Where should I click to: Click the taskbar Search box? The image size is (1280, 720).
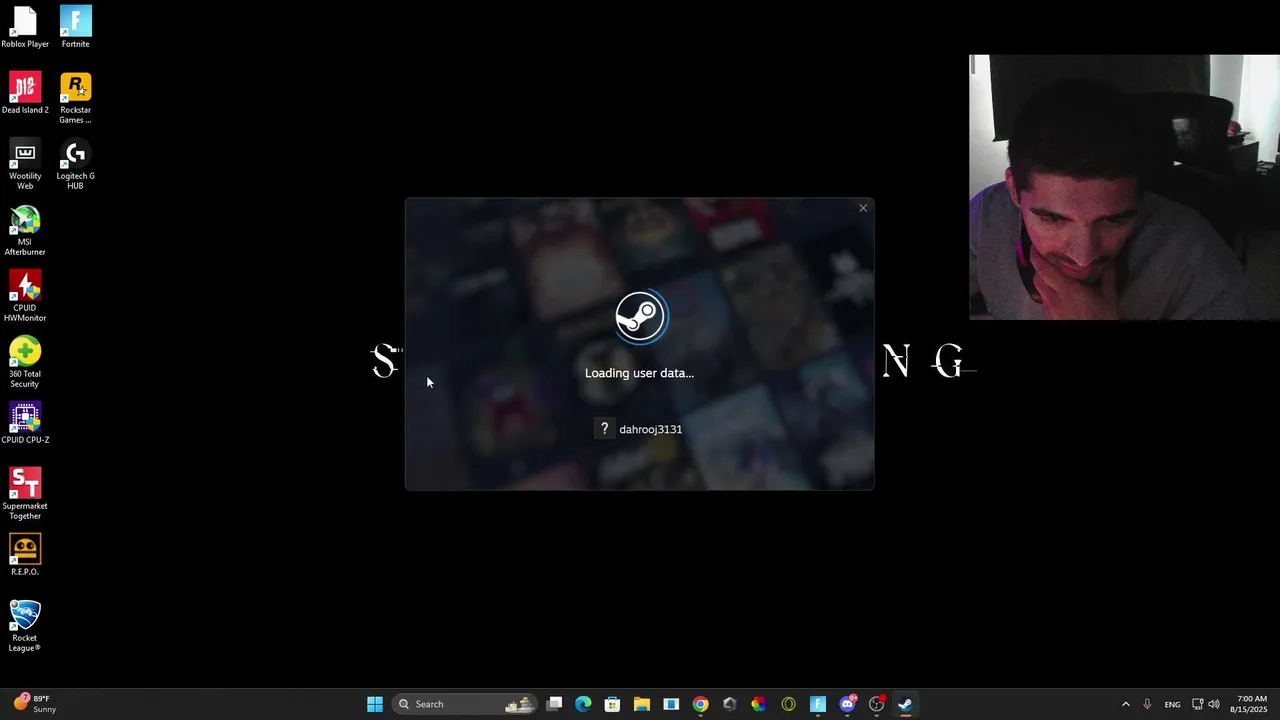pyautogui.click(x=465, y=704)
